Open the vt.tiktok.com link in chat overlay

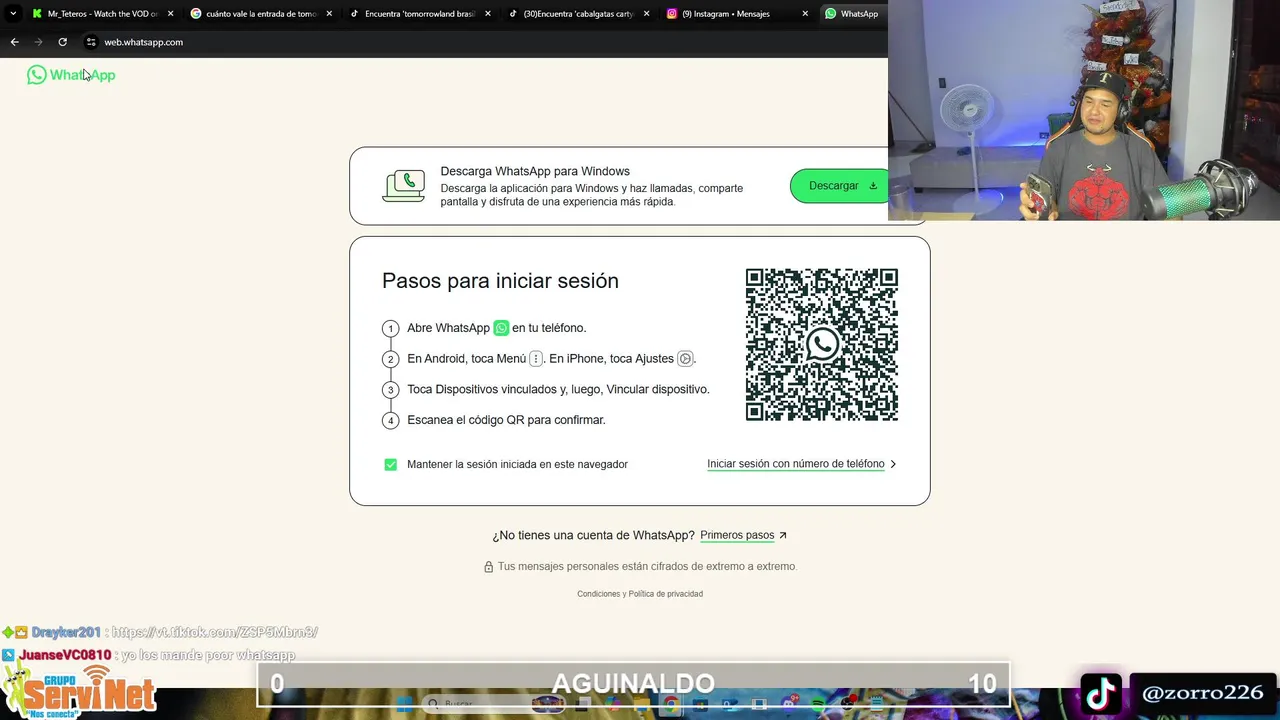(215, 632)
